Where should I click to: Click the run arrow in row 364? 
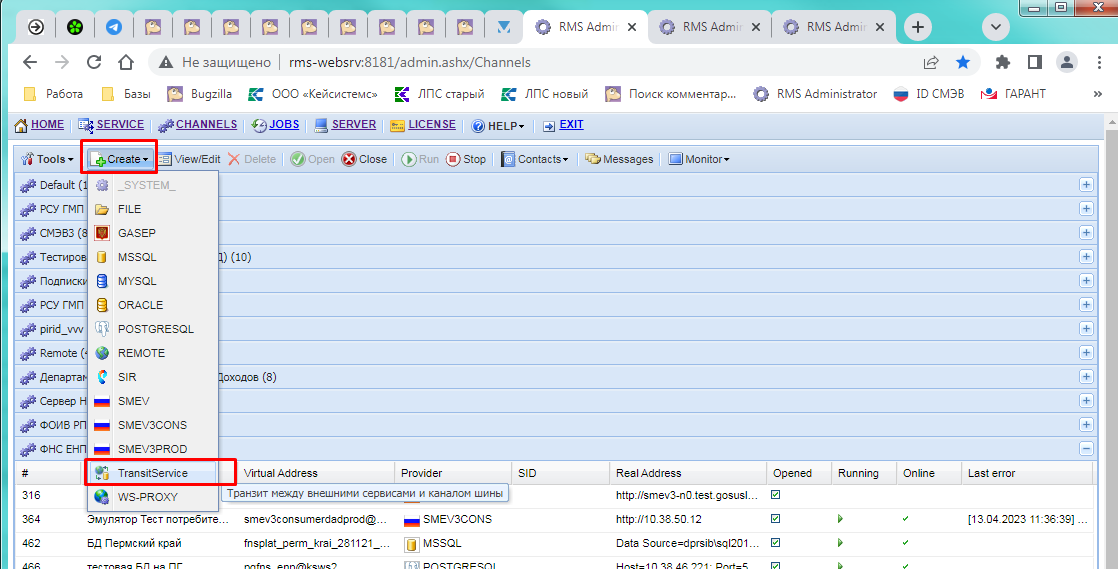pos(840,519)
